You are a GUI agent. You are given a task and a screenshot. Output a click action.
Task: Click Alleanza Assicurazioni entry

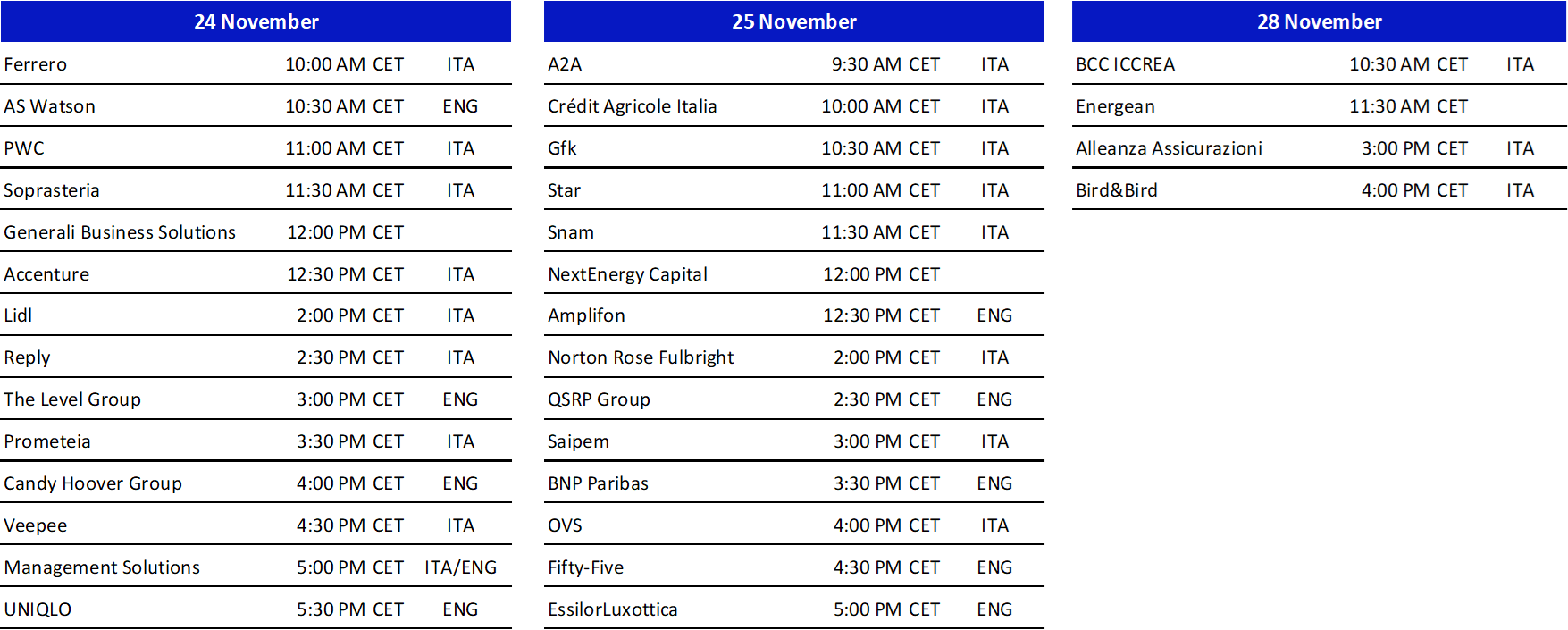(x=1170, y=148)
